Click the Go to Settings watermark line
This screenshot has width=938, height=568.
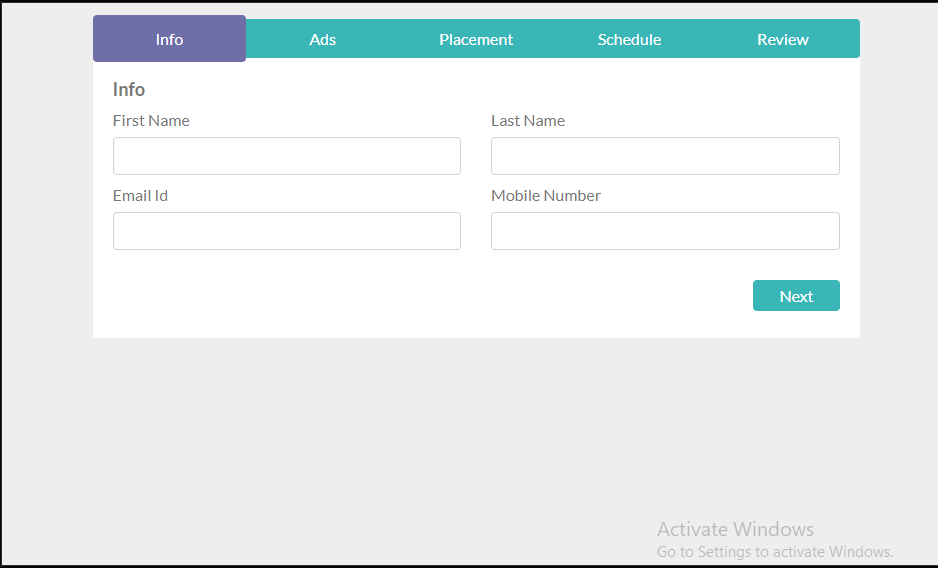tap(775, 552)
